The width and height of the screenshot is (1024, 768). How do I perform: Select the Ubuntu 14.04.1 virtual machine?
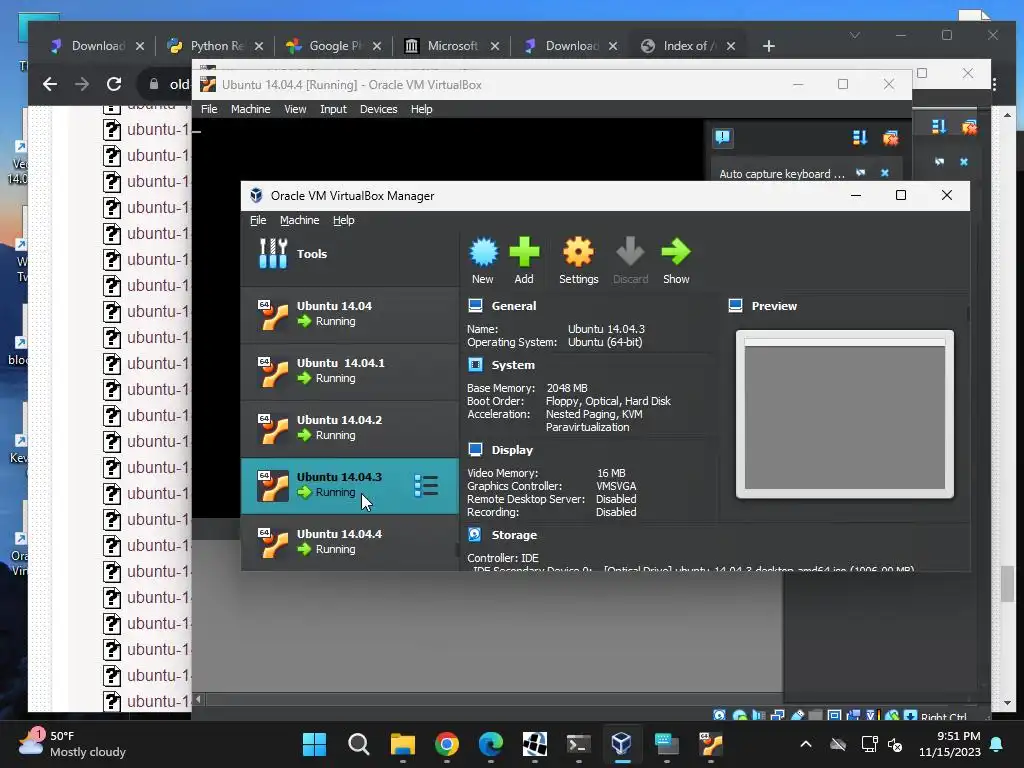(x=350, y=371)
